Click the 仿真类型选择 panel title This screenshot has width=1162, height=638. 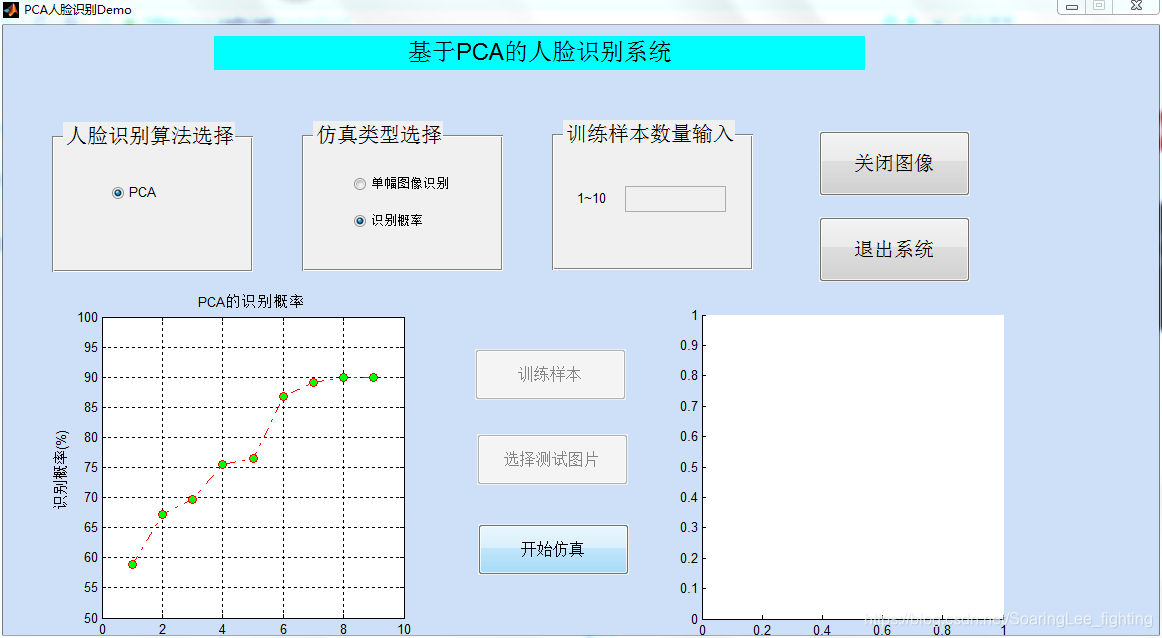379,134
